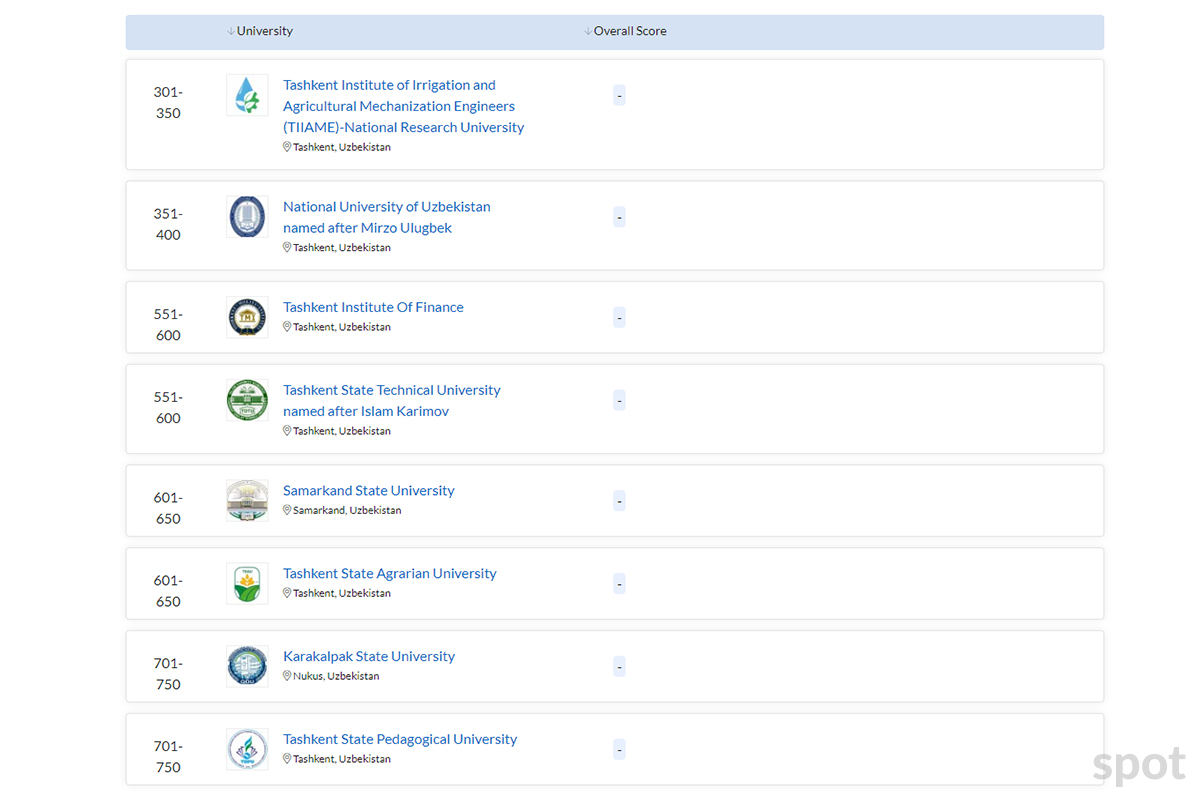This screenshot has width=1200, height=800.
Task: Click Tashkent State Agrarian University logo
Action: (x=247, y=583)
